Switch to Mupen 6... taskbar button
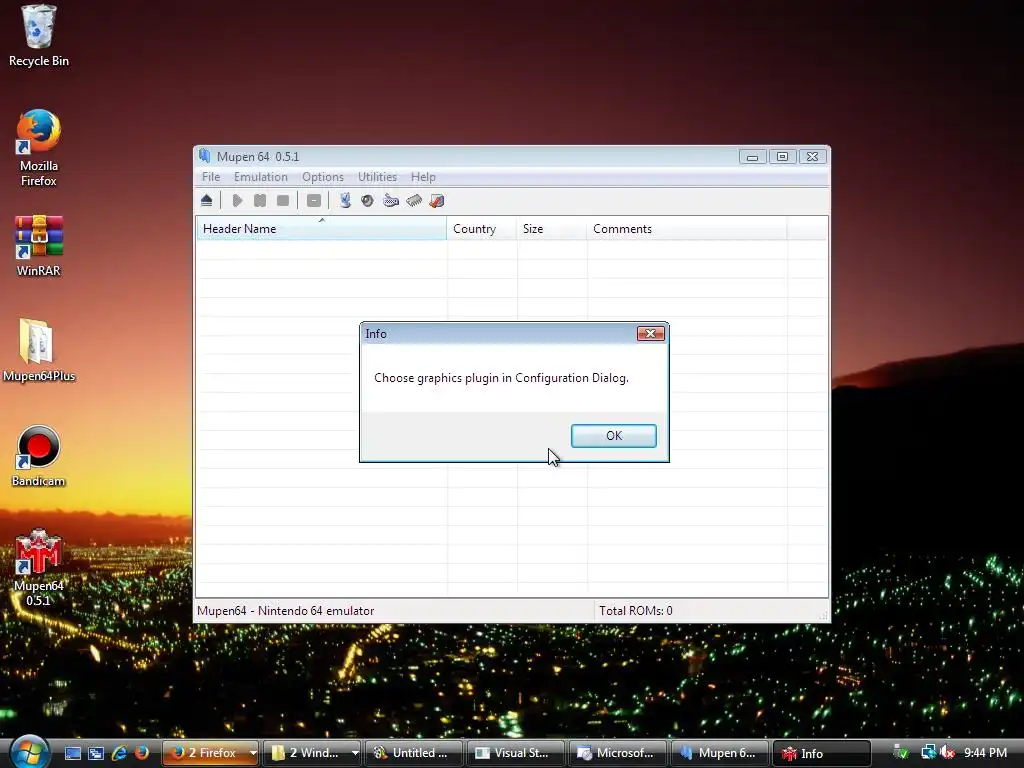The height and width of the screenshot is (768, 1024). pos(720,753)
